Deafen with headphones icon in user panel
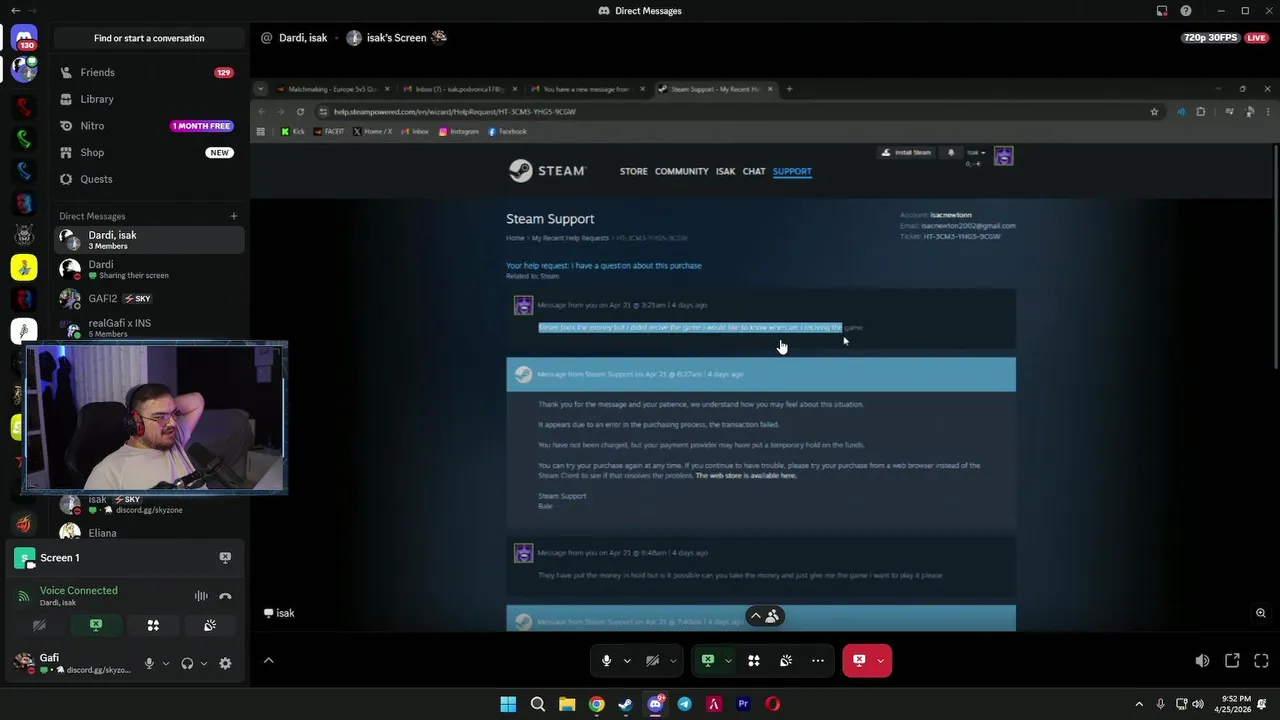This screenshot has width=1280, height=720. pos(187,663)
